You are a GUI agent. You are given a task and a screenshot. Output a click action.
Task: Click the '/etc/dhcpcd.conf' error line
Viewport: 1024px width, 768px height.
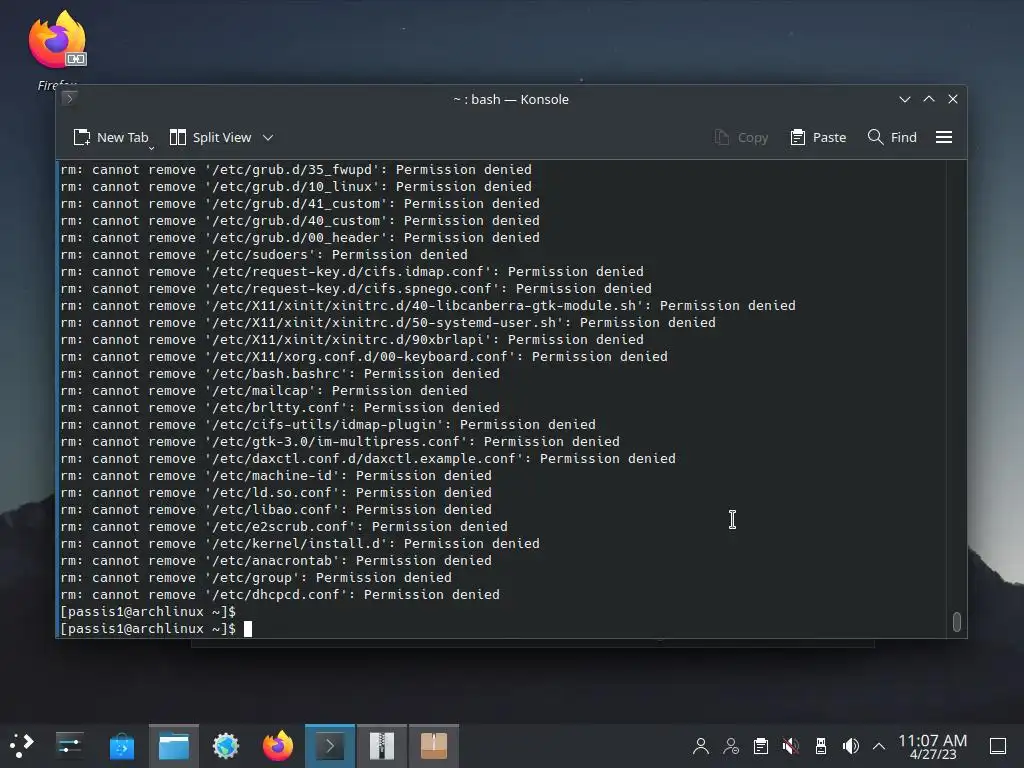coord(280,594)
